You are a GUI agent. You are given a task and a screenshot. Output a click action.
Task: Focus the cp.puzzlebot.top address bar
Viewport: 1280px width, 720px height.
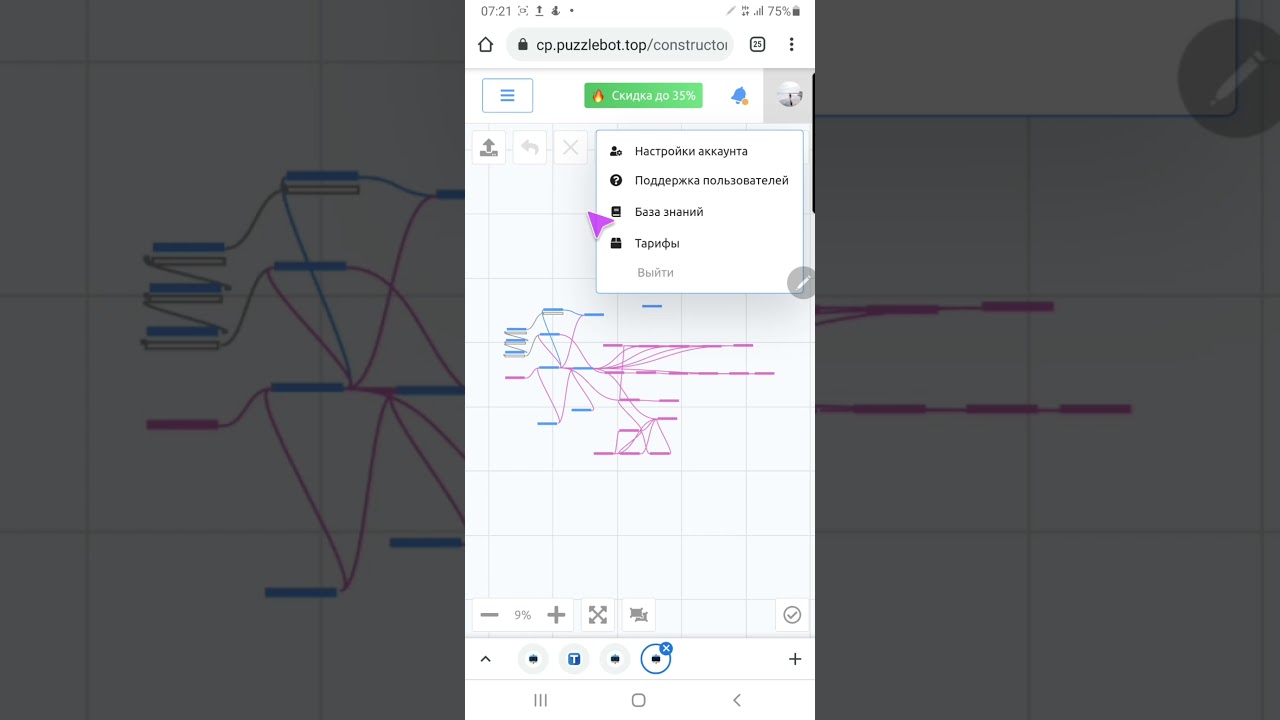(x=620, y=44)
